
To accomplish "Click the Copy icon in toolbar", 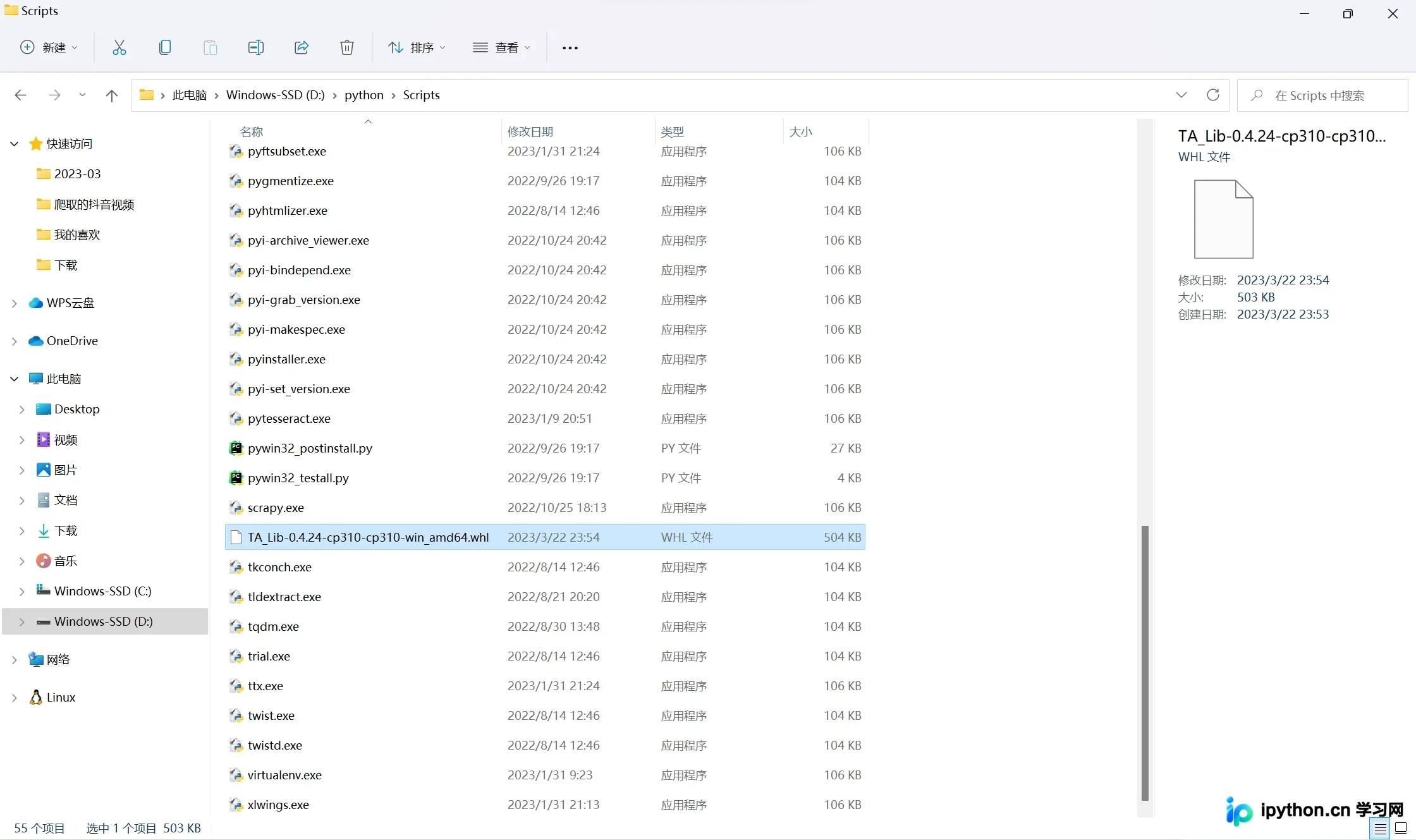I will (165, 47).
